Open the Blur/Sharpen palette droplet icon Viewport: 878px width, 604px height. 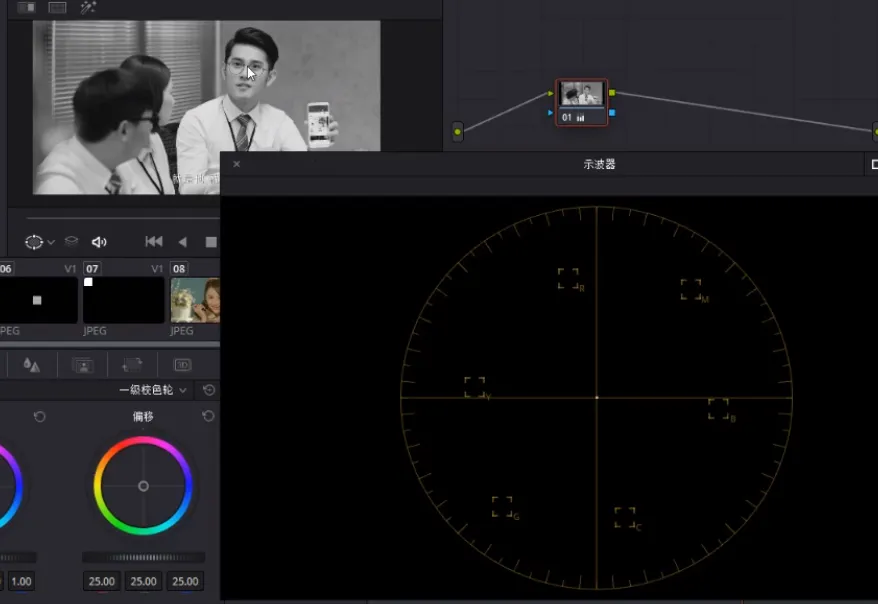(31, 365)
